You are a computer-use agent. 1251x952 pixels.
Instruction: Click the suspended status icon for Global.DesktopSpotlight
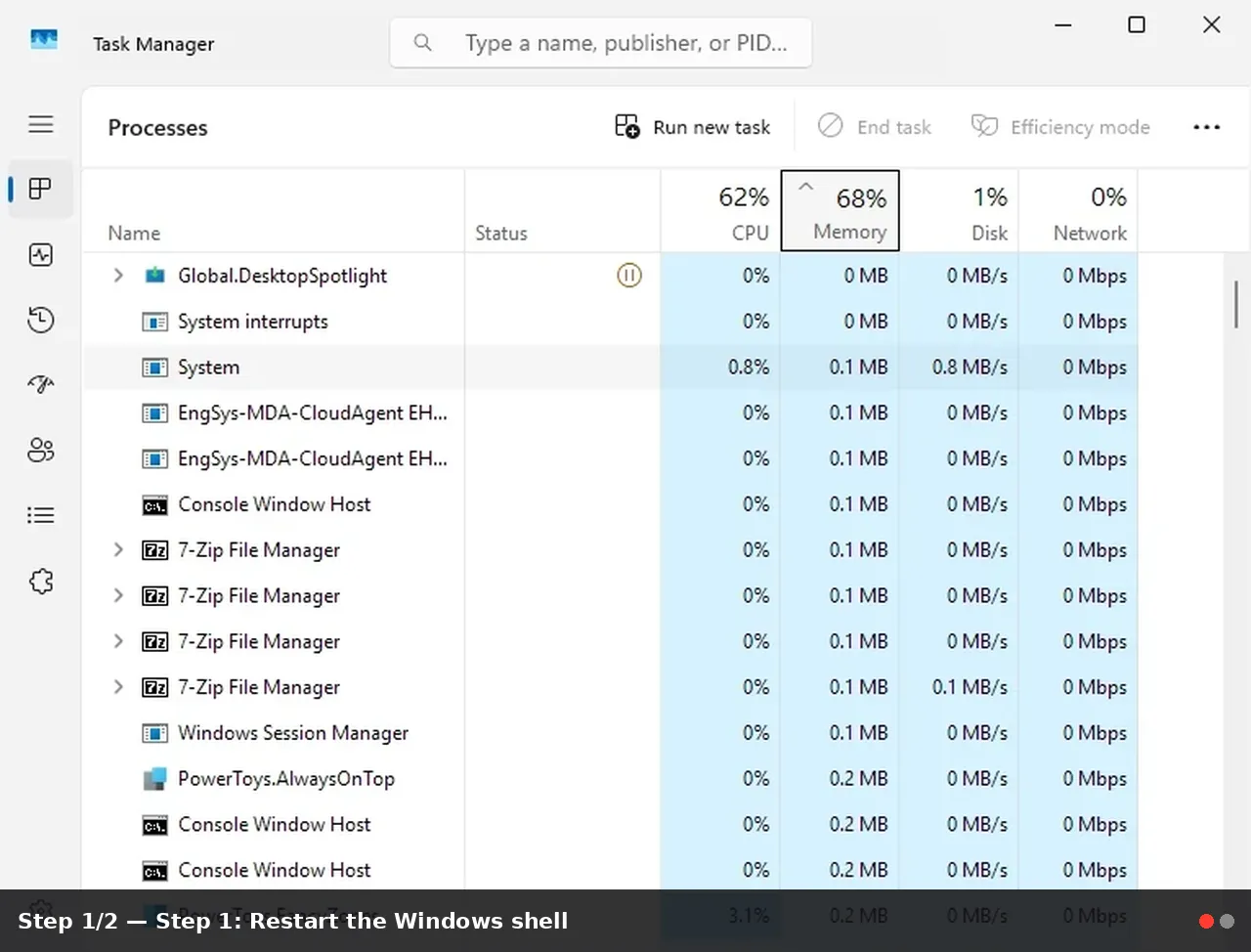[629, 276]
